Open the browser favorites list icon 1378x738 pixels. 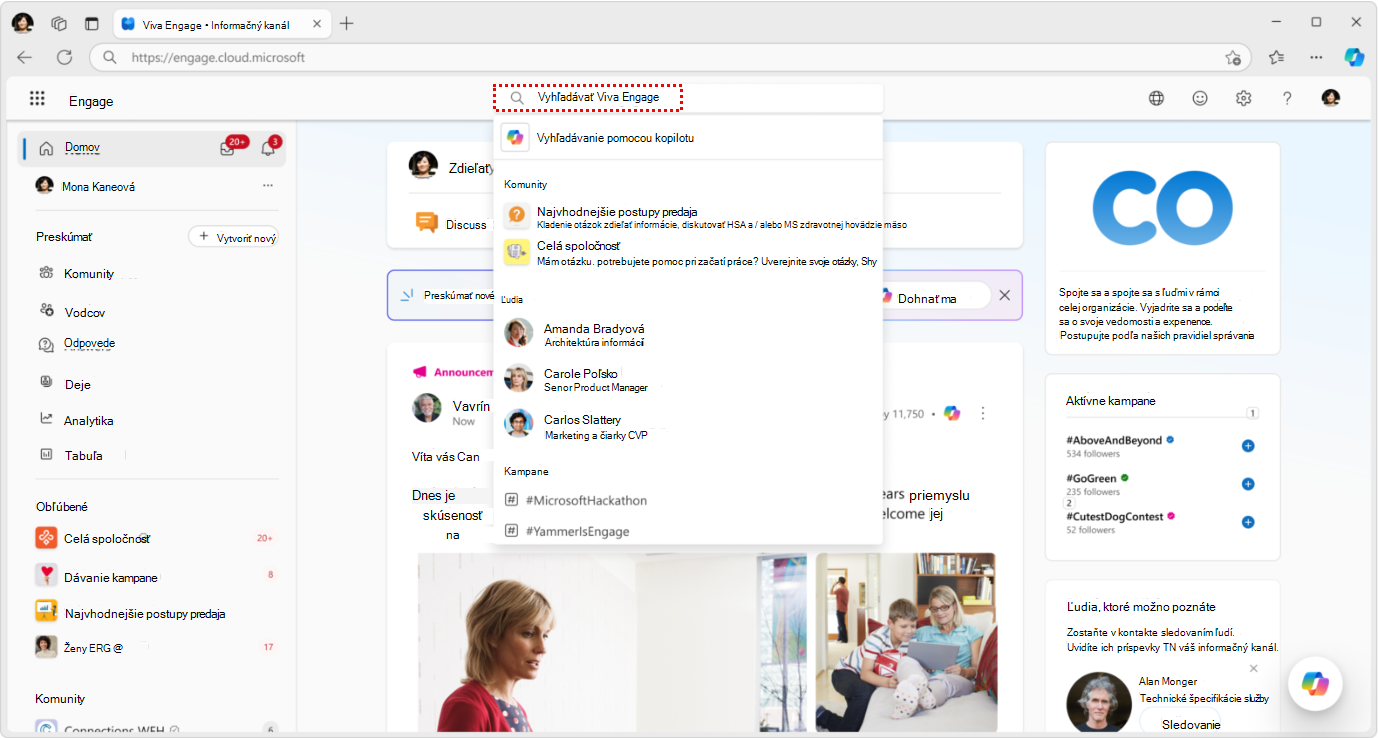pyautogui.click(x=1276, y=57)
